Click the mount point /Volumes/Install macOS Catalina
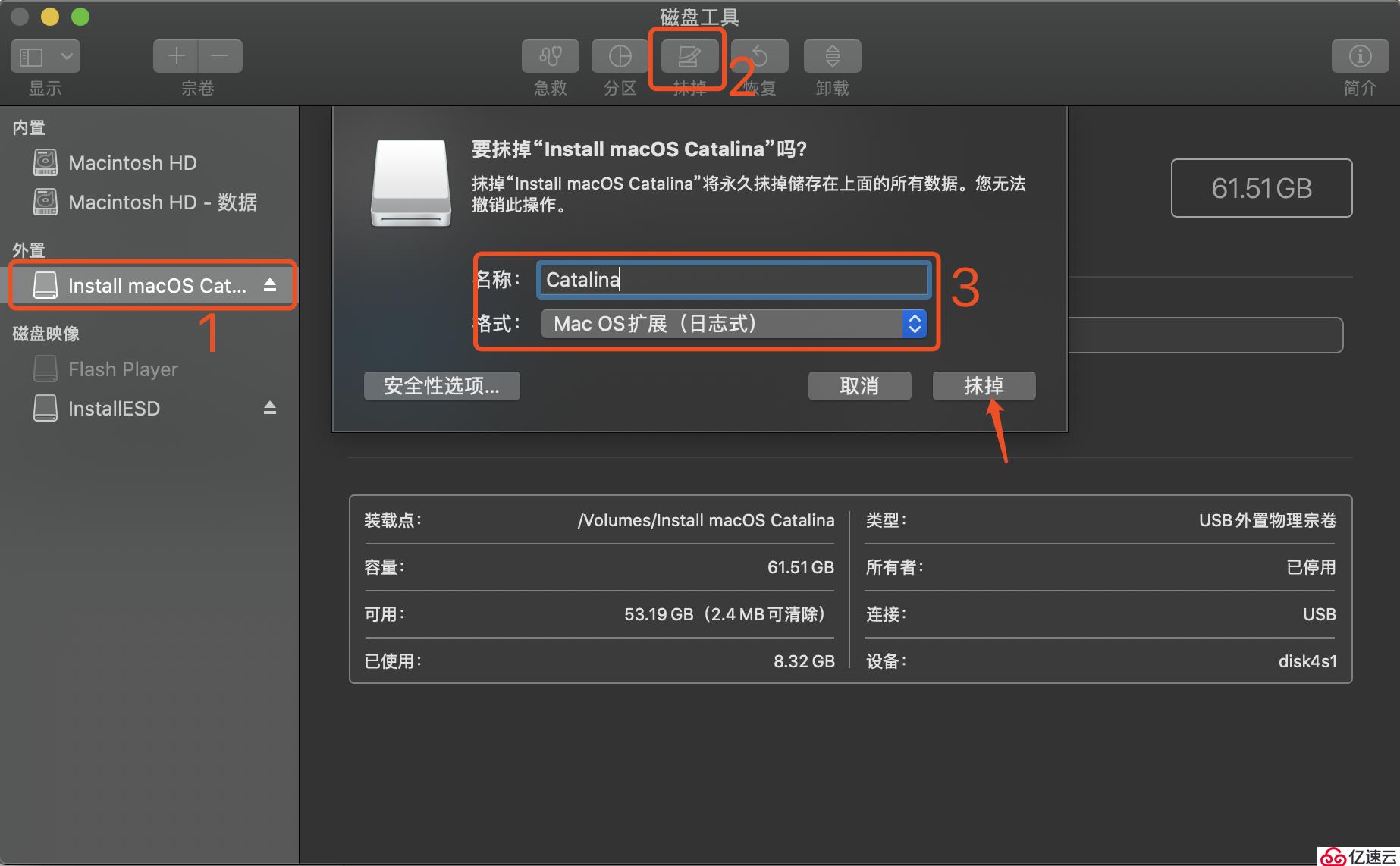1400x866 pixels. (706, 520)
